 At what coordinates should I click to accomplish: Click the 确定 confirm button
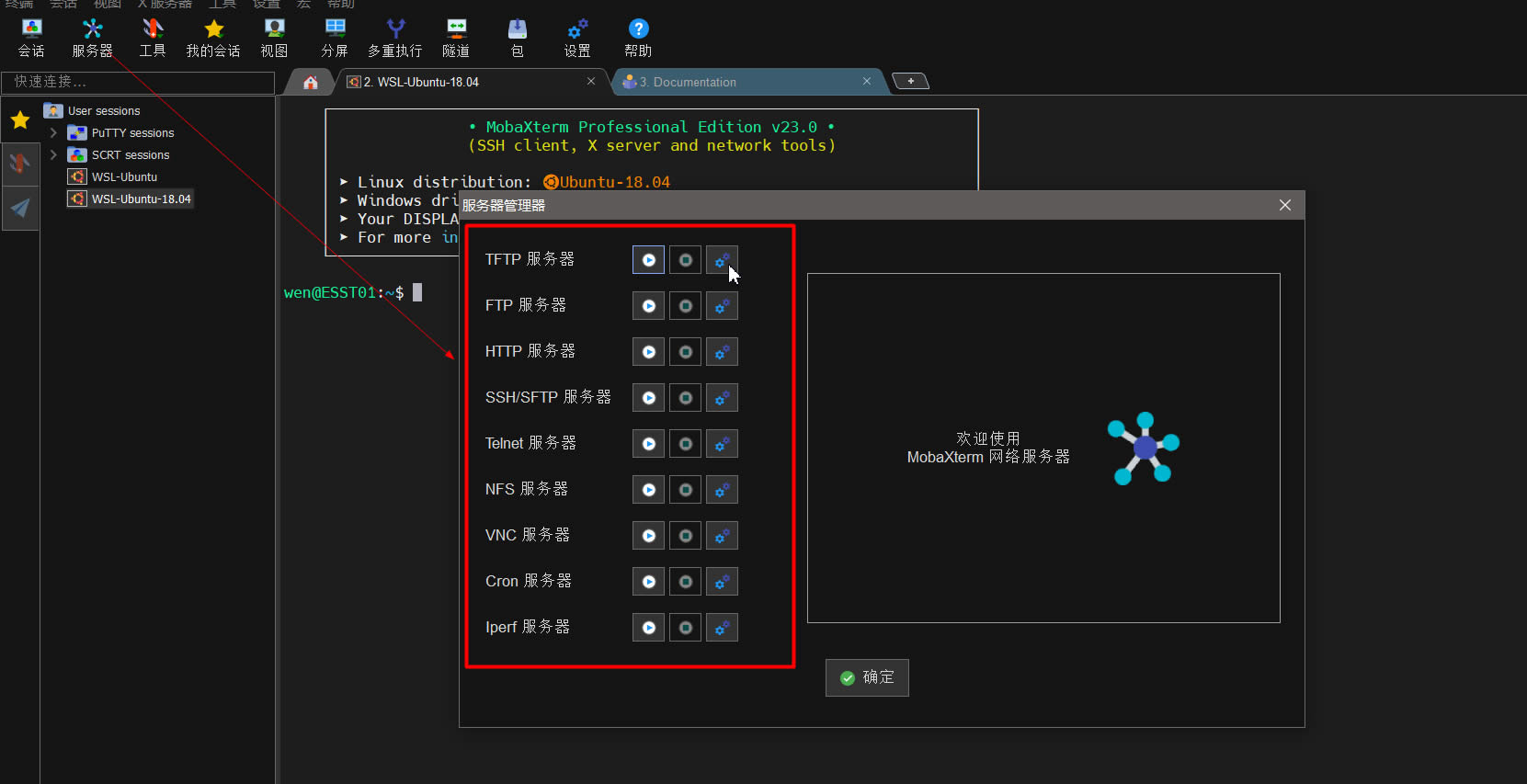click(867, 677)
